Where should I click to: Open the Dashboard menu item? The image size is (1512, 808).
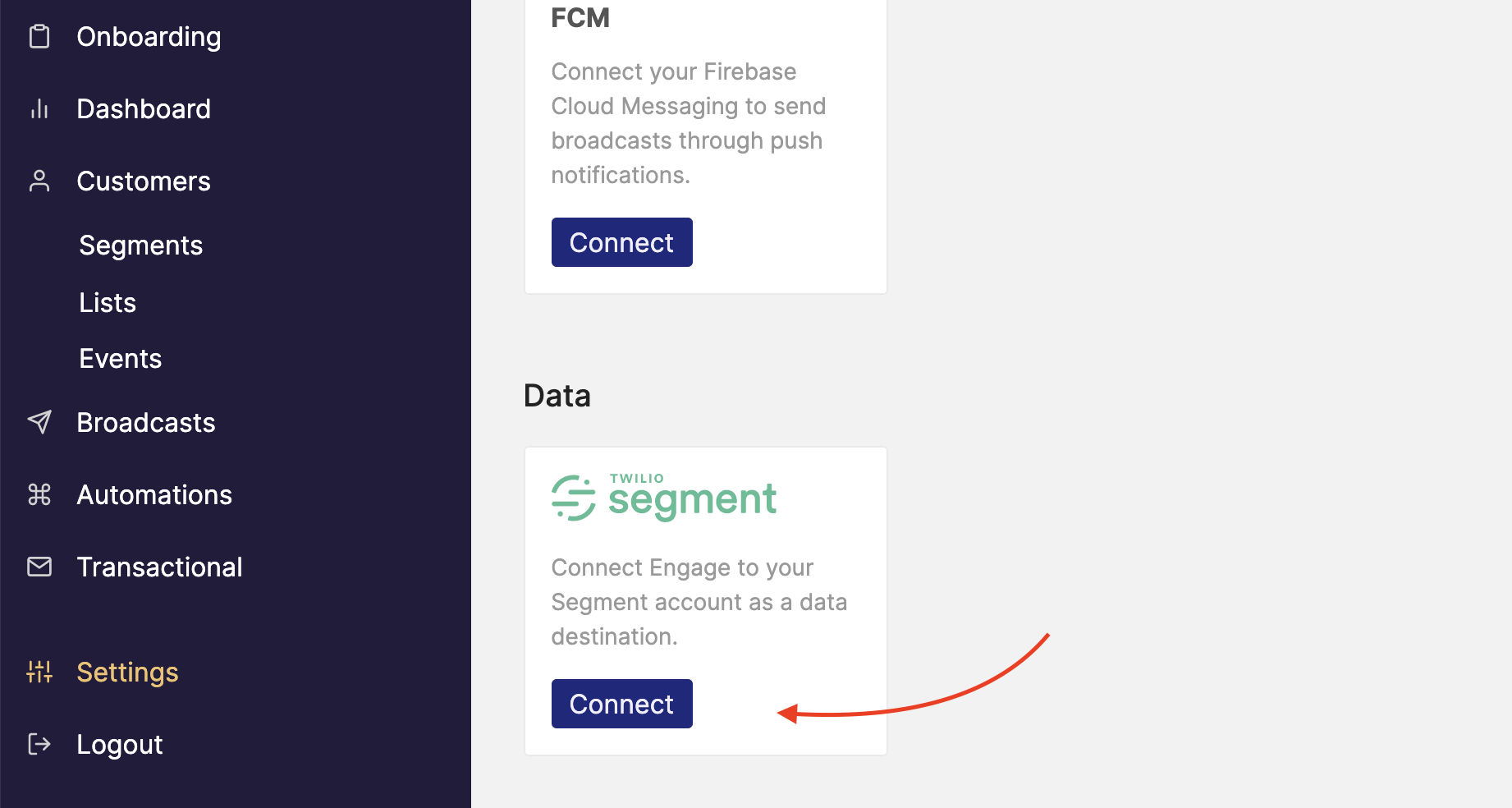coord(144,109)
